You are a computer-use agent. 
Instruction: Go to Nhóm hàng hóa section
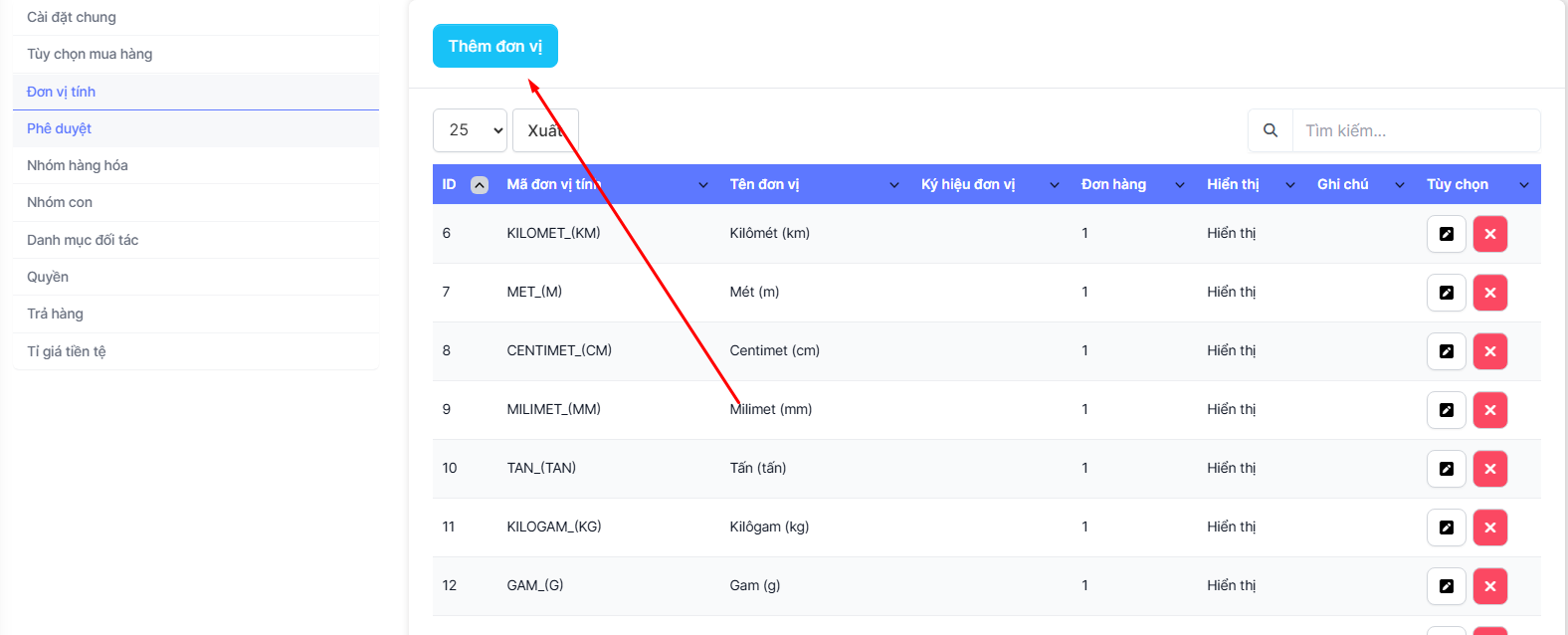click(78, 165)
